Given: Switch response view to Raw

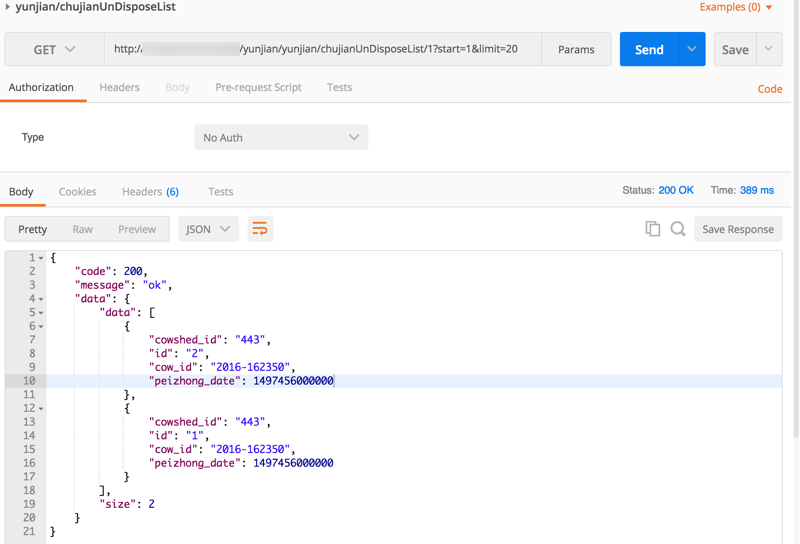Looking at the screenshot, I should point(82,229).
